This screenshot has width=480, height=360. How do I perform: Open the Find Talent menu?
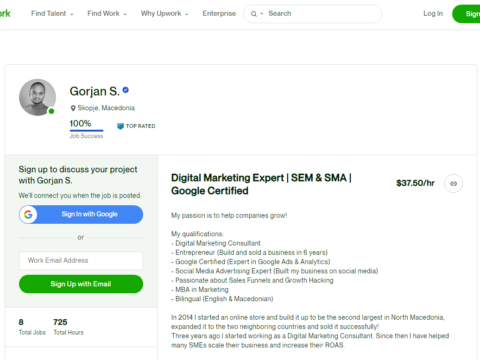click(x=52, y=14)
